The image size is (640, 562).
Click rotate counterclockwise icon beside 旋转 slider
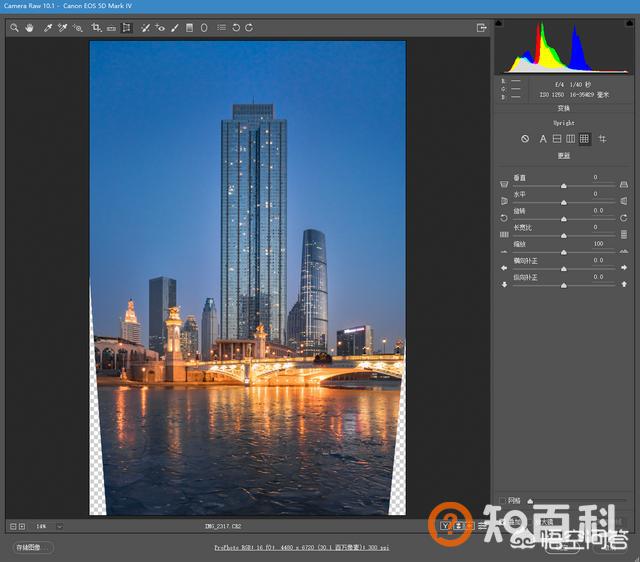pos(504,218)
